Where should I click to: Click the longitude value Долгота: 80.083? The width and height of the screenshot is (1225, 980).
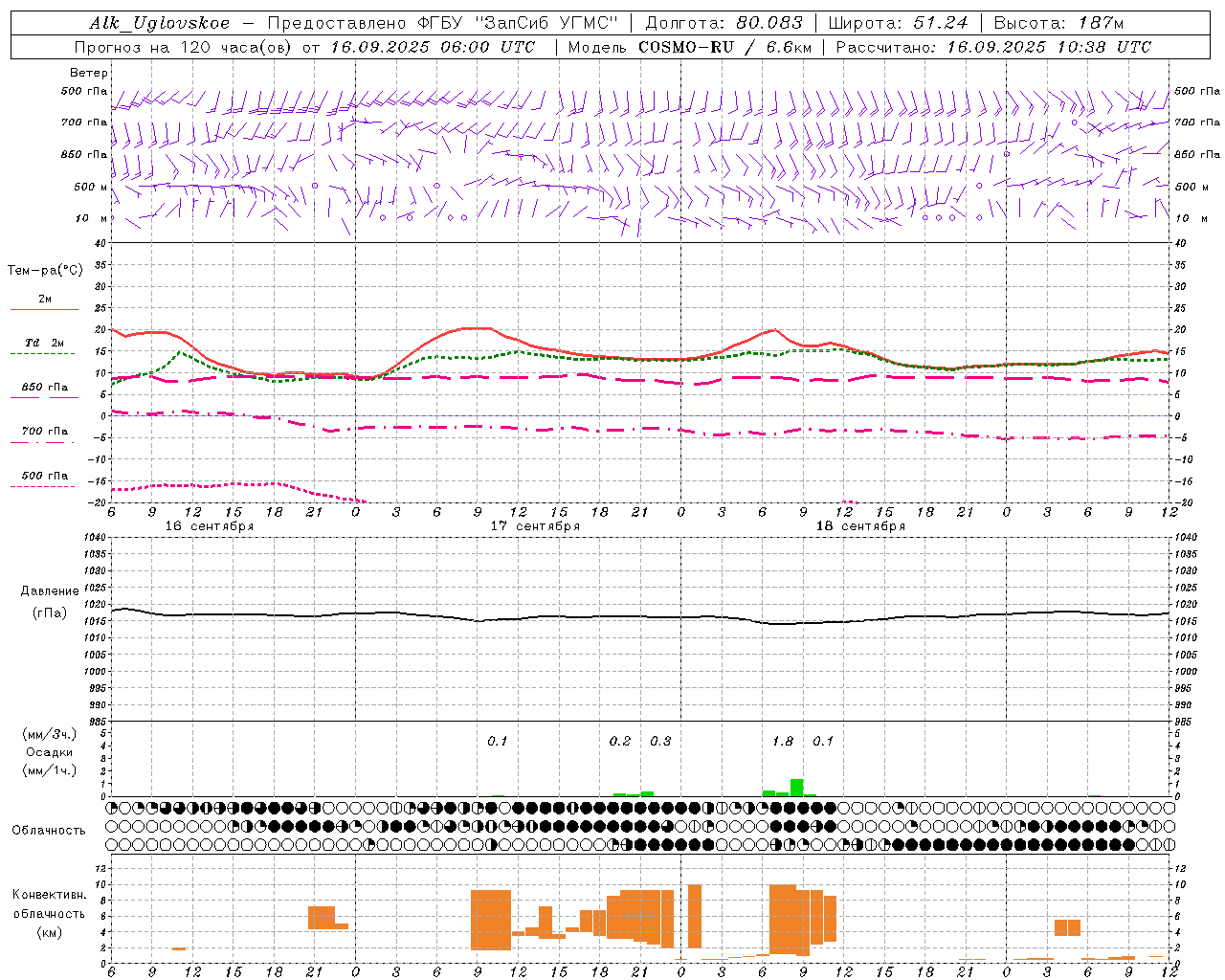click(x=726, y=23)
